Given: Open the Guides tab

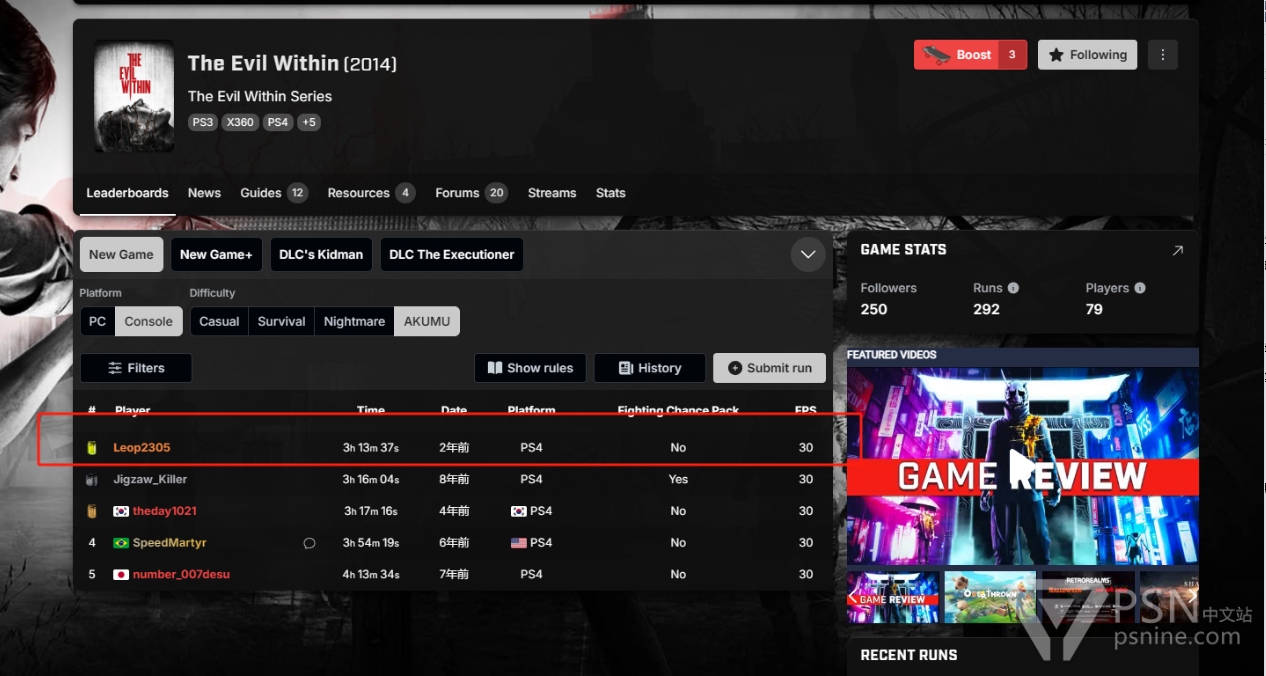Looking at the screenshot, I should [273, 193].
